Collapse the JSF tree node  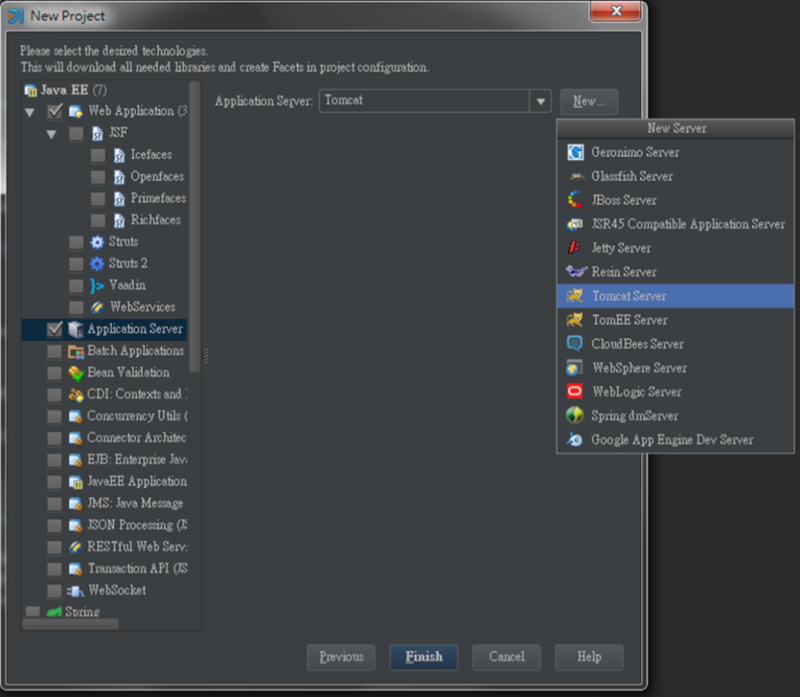point(51,133)
